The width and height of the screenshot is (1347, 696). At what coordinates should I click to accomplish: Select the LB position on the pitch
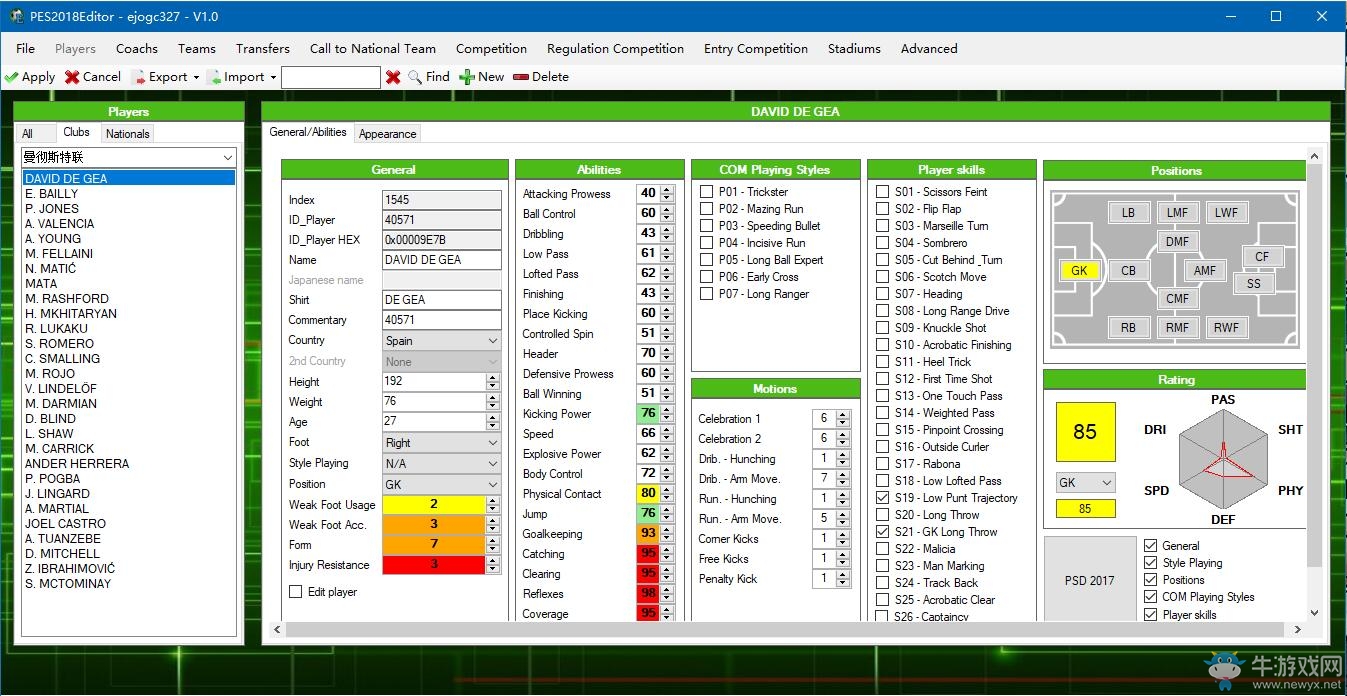point(1128,213)
